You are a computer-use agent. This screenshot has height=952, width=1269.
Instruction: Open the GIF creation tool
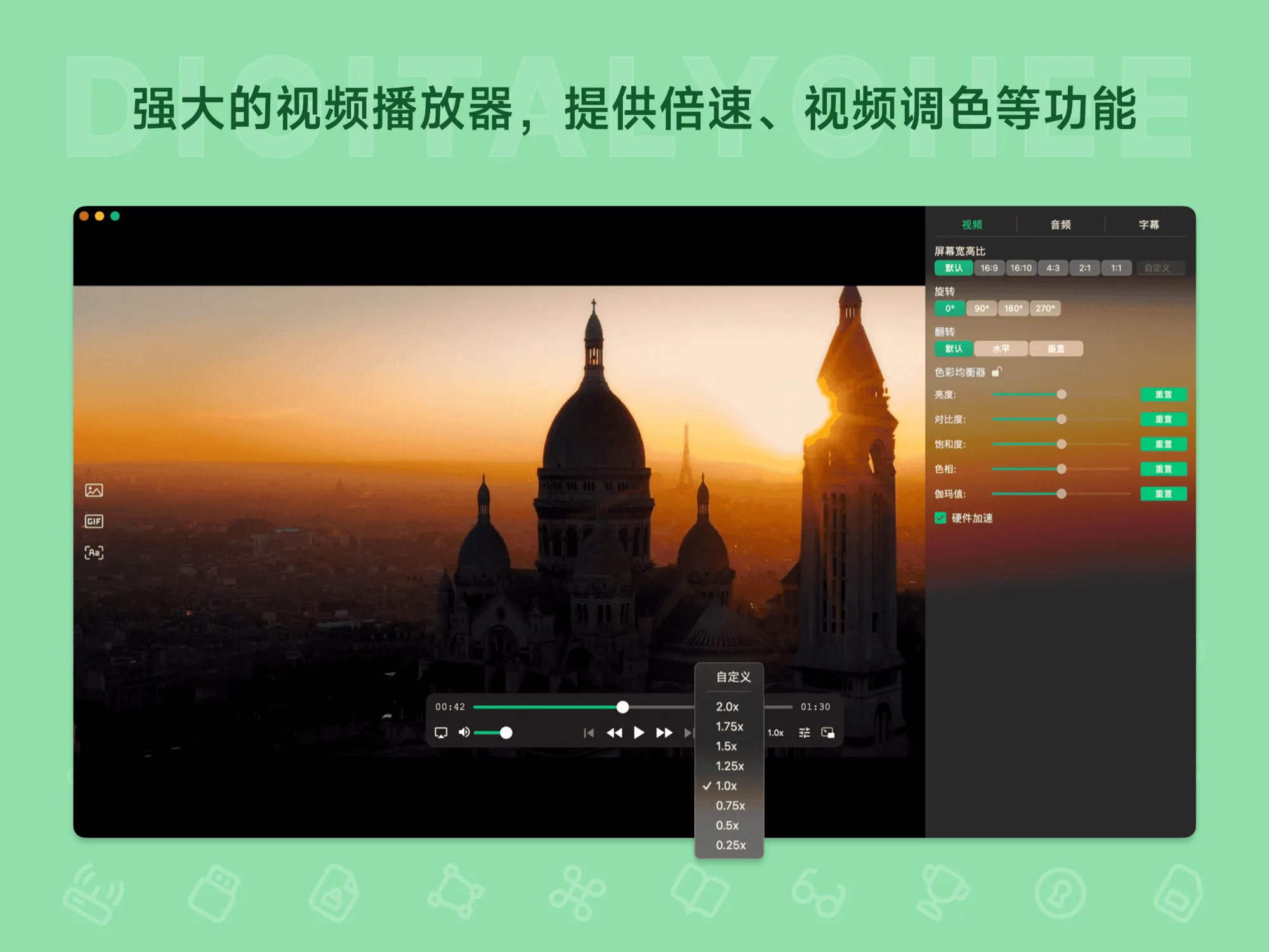[94, 521]
